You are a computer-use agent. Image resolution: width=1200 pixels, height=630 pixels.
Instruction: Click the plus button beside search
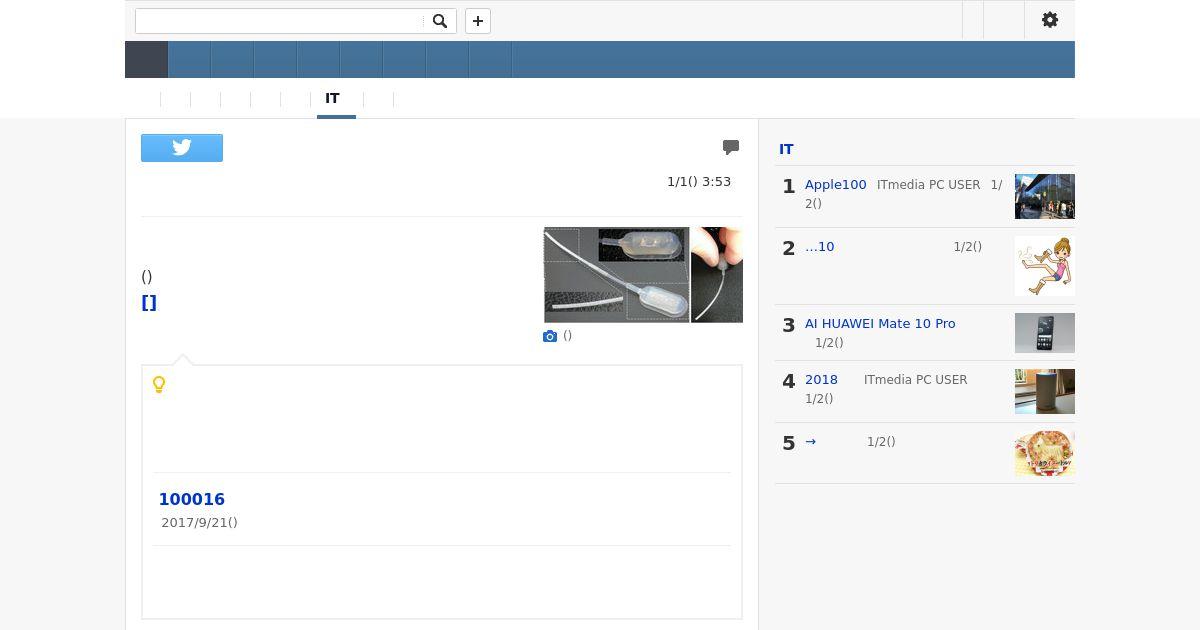[478, 21]
